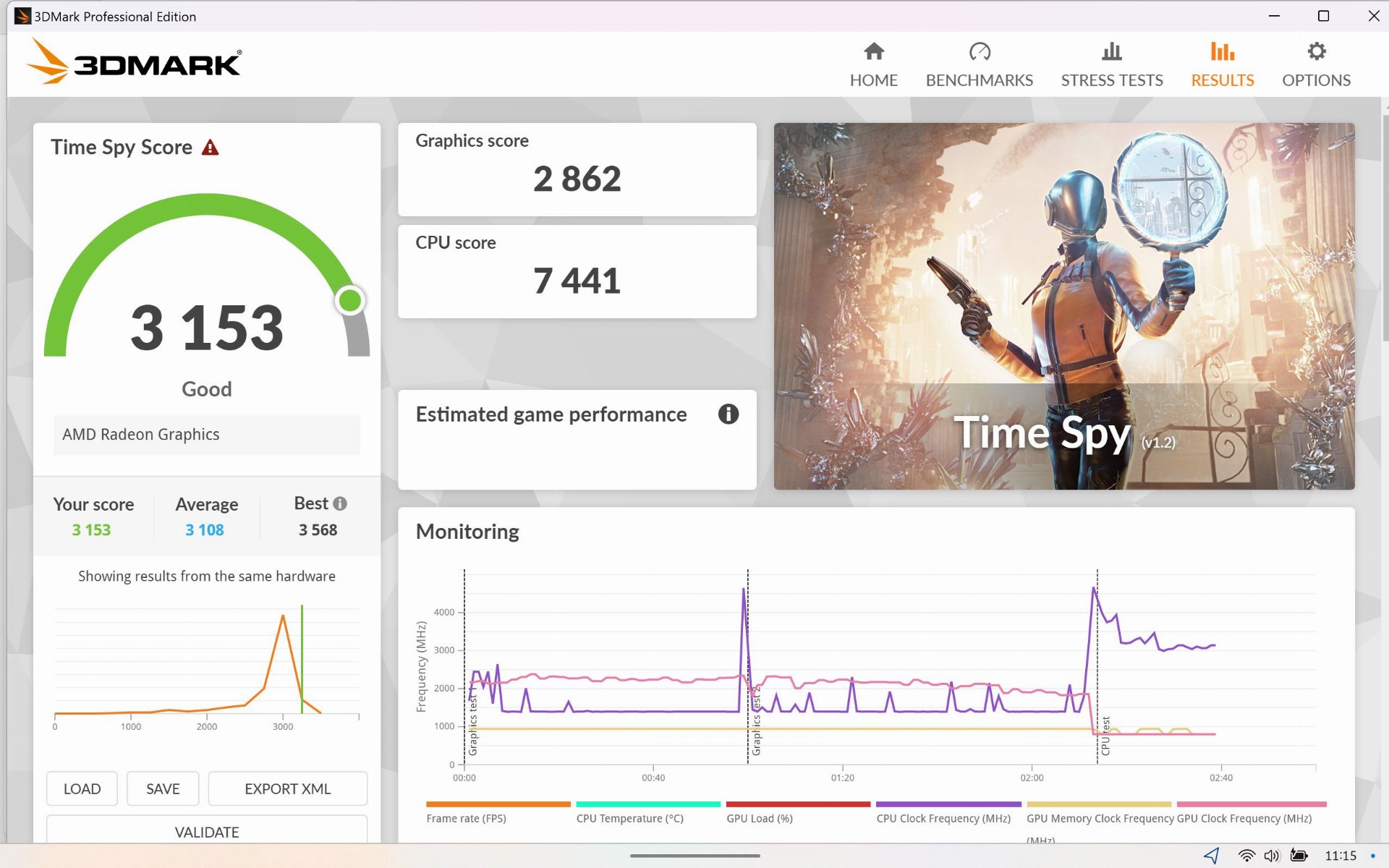This screenshot has width=1389, height=868.
Task: Click 3DMark logo in header
Action: (x=135, y=64)
